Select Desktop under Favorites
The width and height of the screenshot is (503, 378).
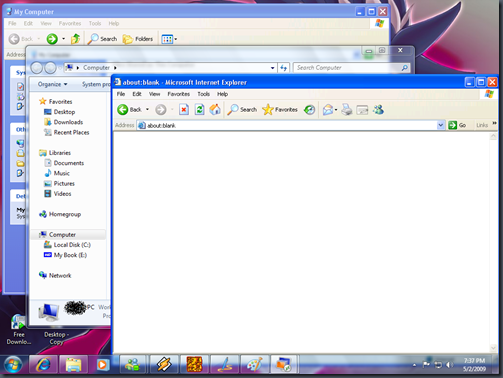click(60, 112)
